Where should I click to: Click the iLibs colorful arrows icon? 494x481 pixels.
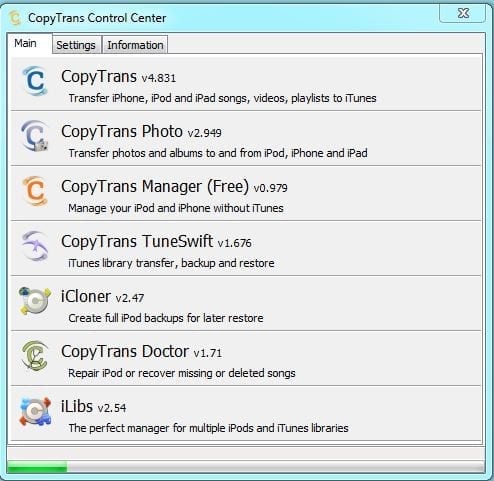tap(35, 411)
